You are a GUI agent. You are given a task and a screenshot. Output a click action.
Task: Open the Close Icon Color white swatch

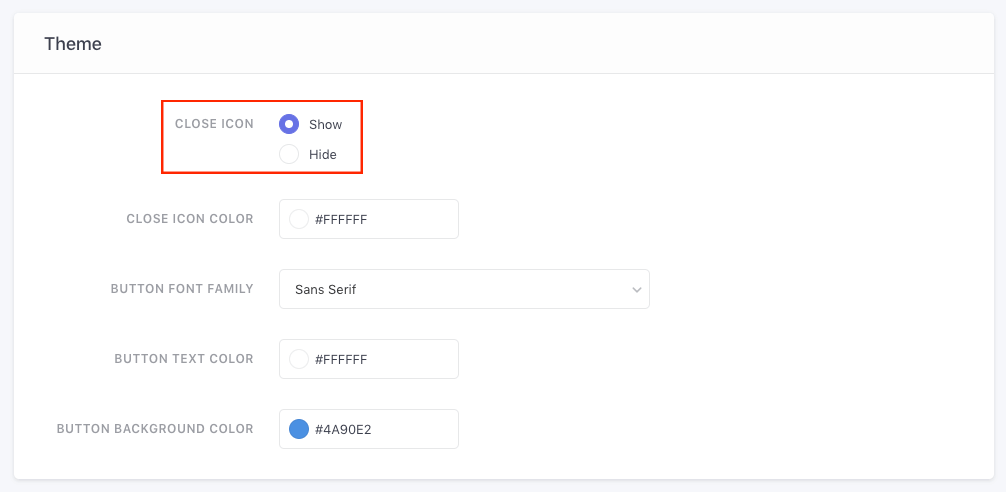298,219
